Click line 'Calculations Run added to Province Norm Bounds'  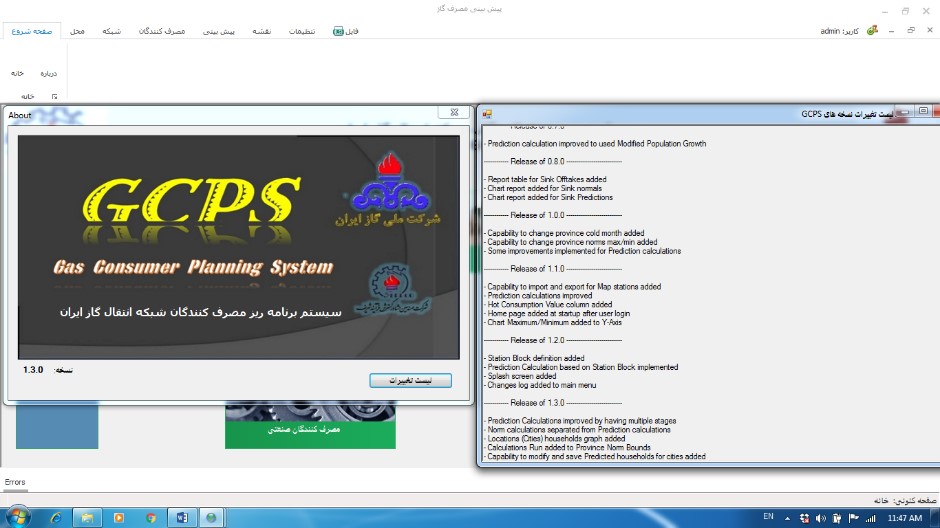[568, 448]
